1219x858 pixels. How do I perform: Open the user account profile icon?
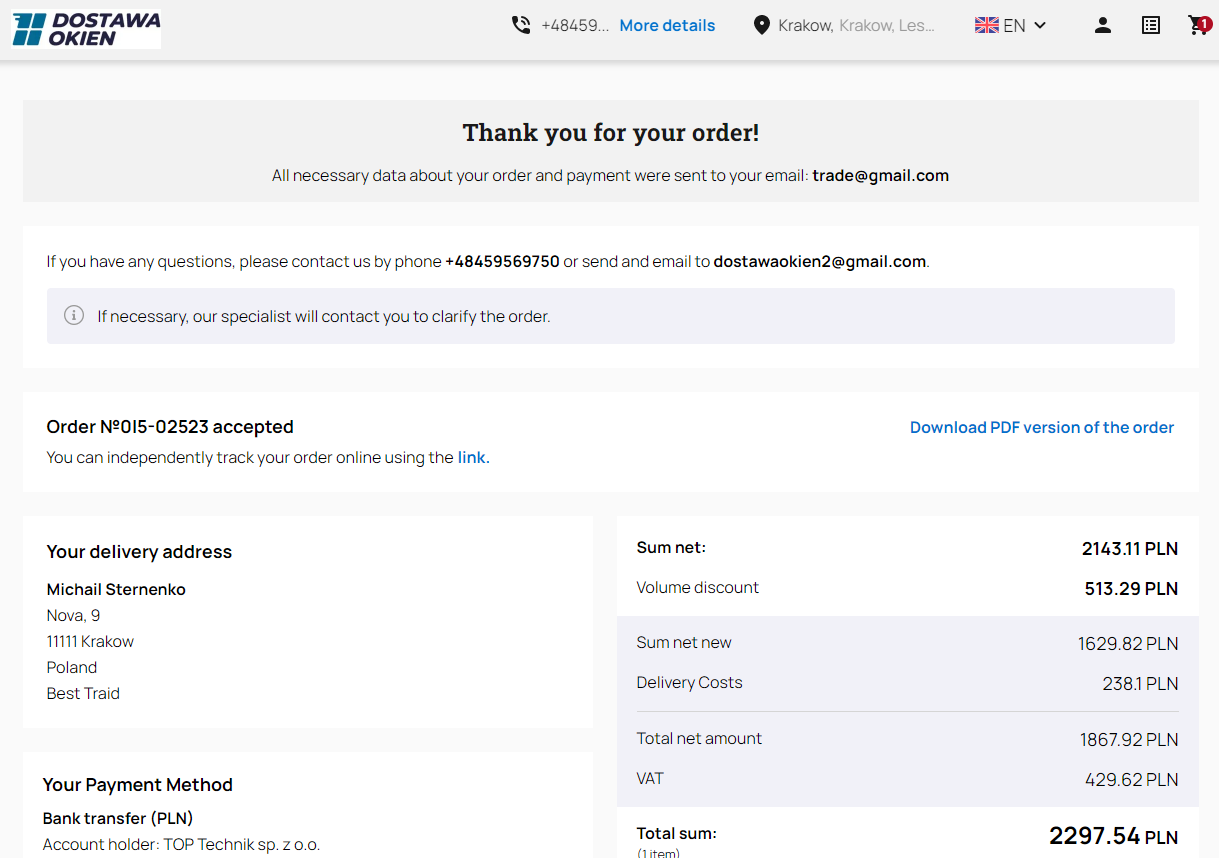[x=1103, y=25]
